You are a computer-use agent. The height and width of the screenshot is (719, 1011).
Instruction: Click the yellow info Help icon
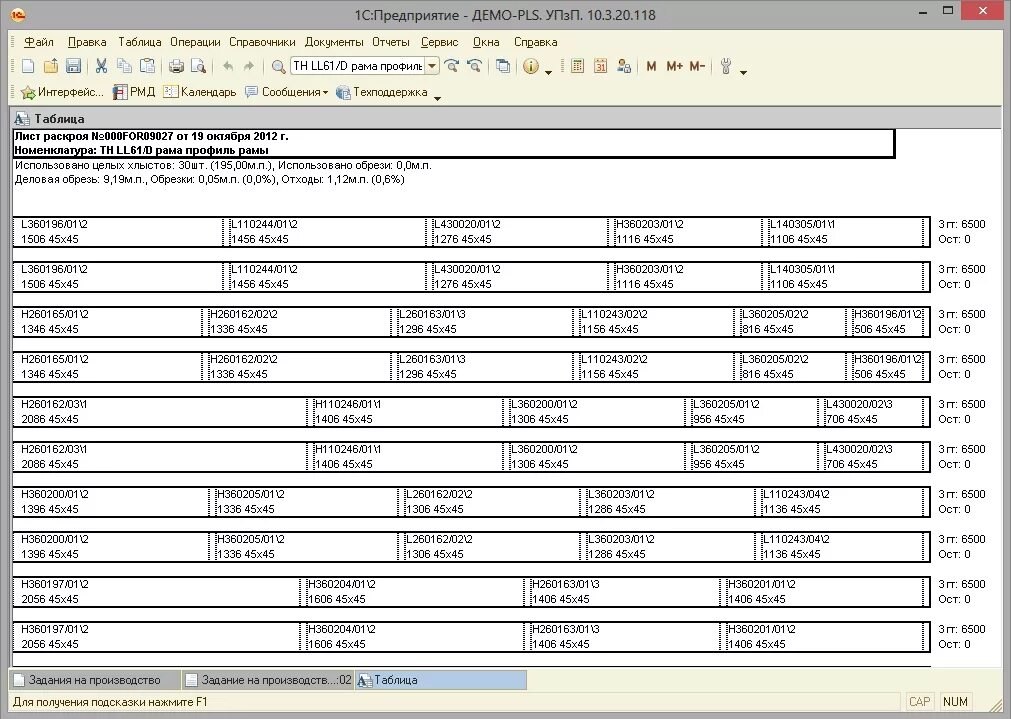coord(531,66)
